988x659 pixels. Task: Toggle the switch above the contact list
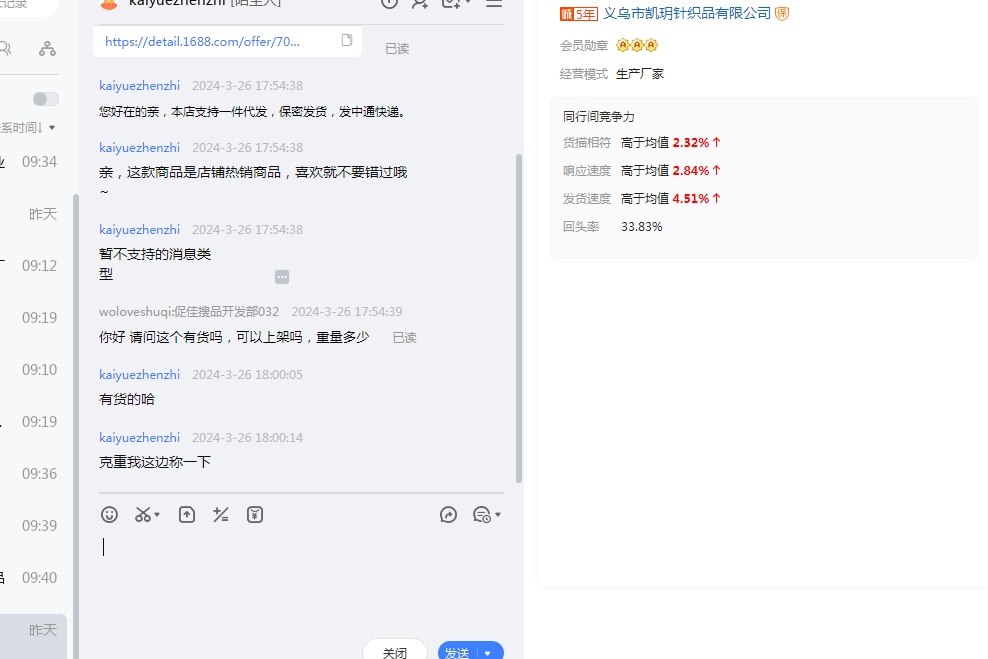[45, 99]
